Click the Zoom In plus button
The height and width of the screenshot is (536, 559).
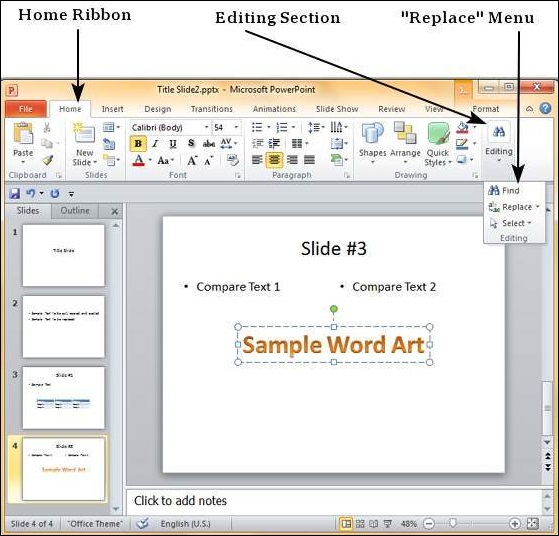(x=514, y=524)
